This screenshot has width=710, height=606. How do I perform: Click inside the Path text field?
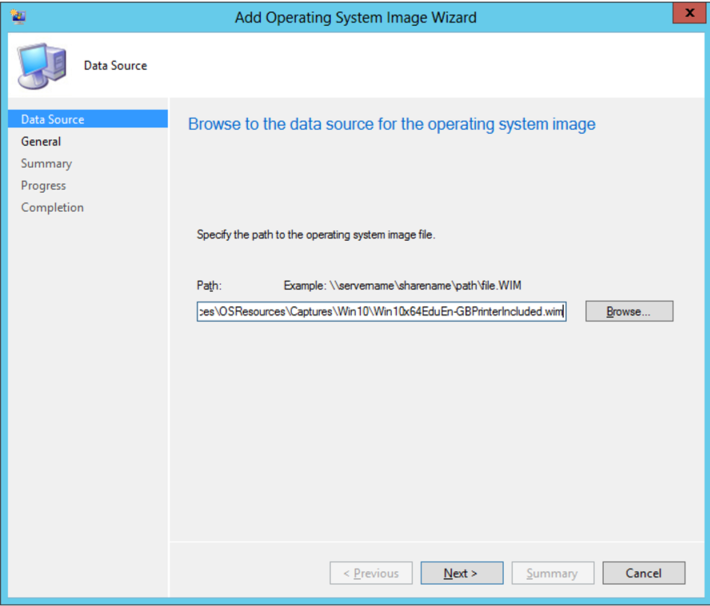point(381,312)
